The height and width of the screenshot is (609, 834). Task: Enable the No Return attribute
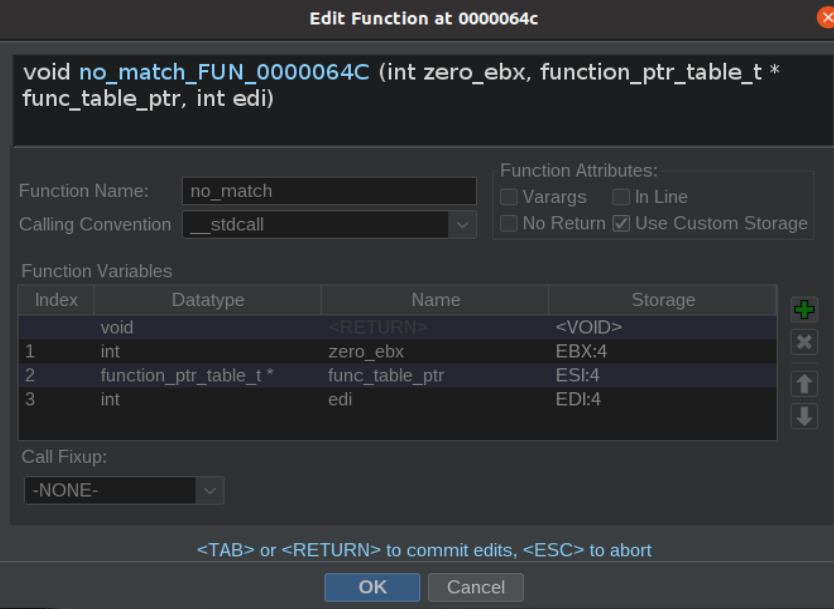point(508,223)
